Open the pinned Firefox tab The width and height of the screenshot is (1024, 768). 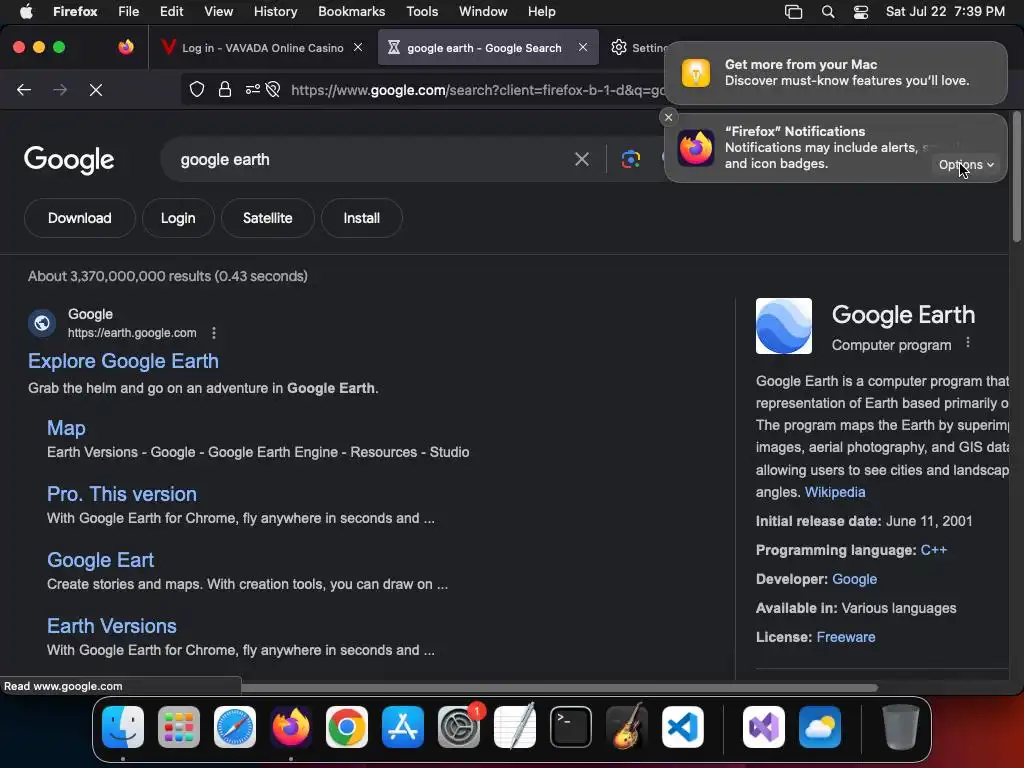[126, 47]
